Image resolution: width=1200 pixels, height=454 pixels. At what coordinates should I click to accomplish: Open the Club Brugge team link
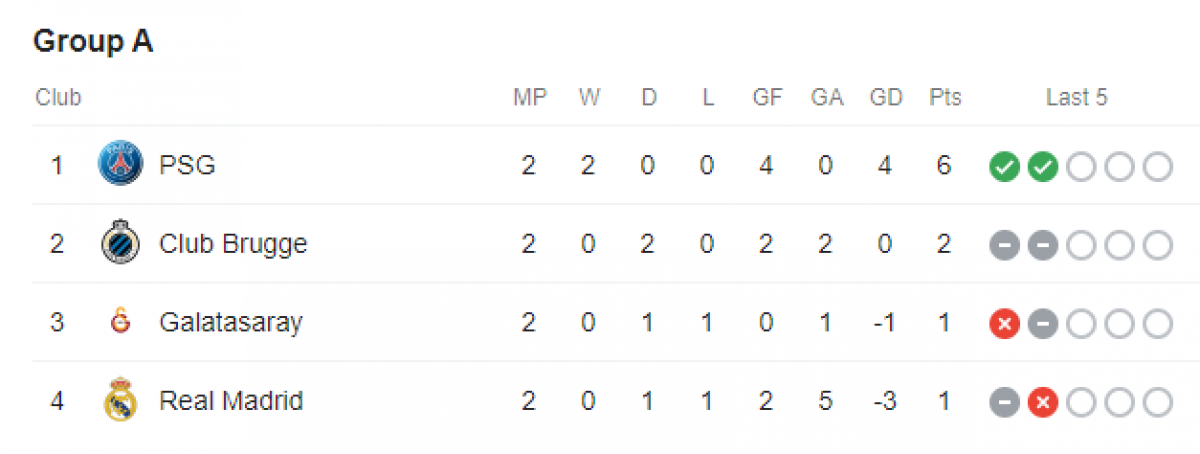[233, 244]
